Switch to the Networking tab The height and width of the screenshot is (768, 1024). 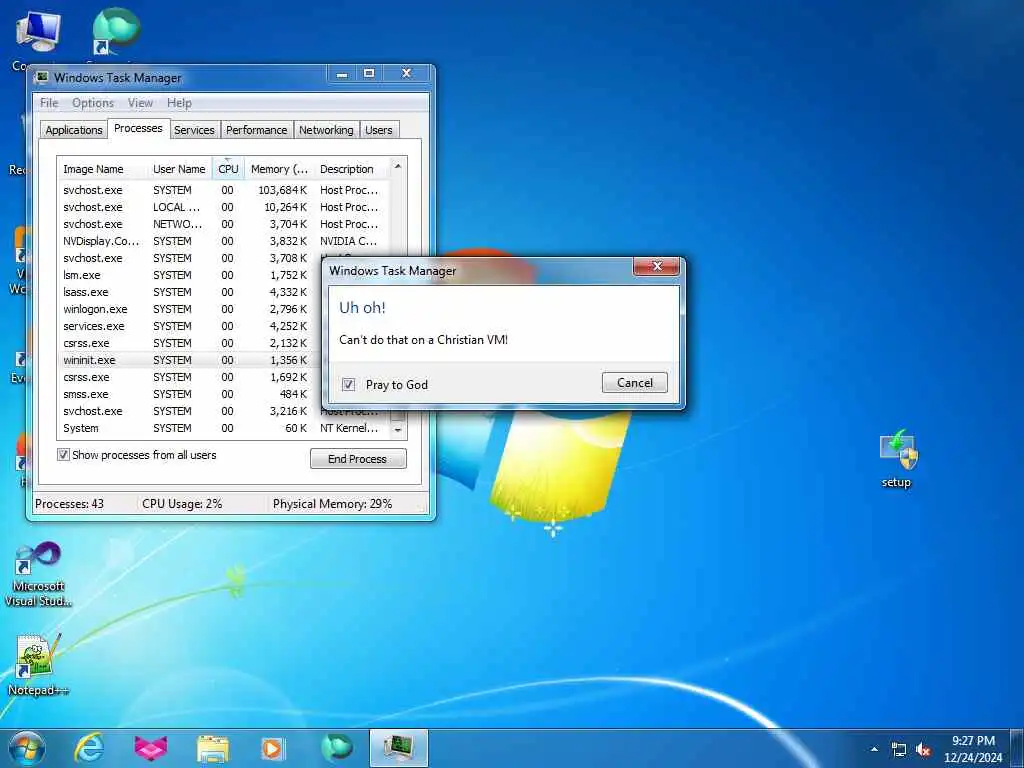tap(326, 130)
